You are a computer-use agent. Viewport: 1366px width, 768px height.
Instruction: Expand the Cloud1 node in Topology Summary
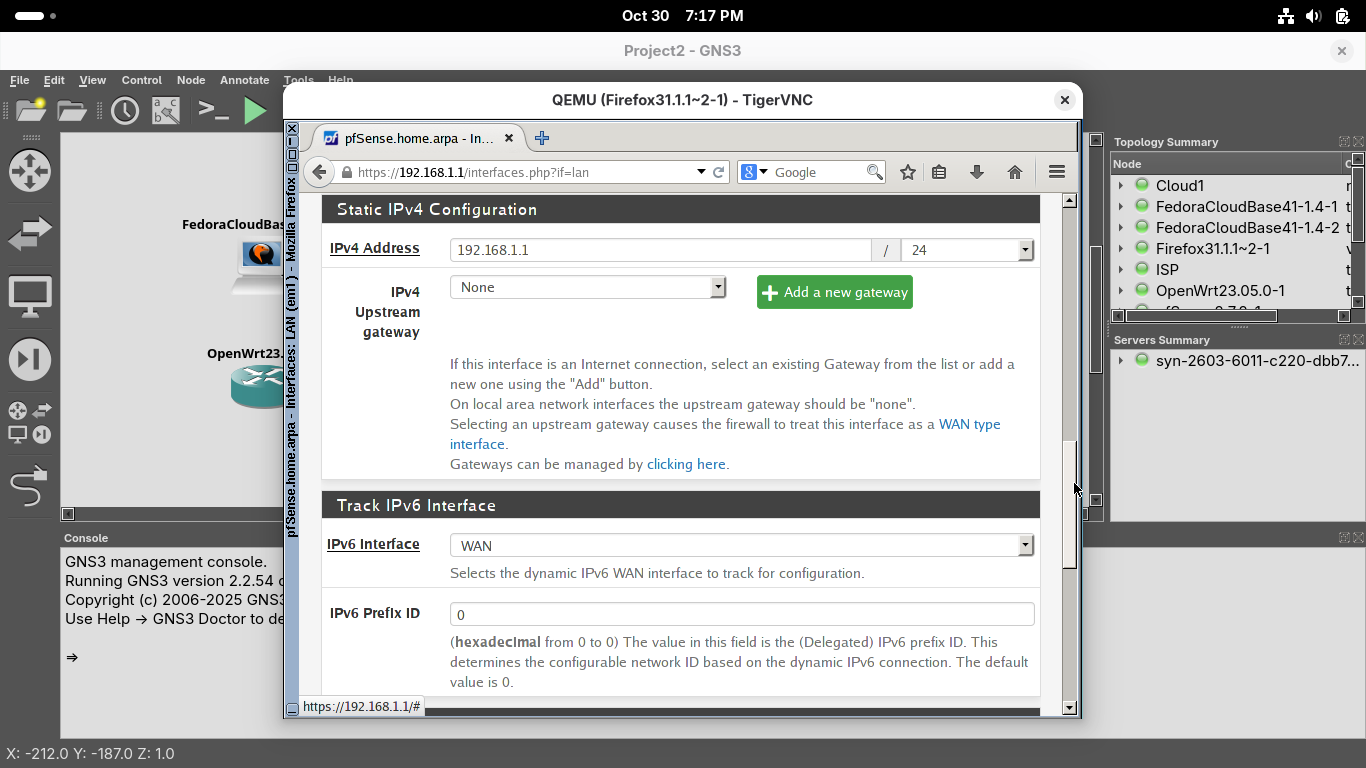pos(1121,186)
